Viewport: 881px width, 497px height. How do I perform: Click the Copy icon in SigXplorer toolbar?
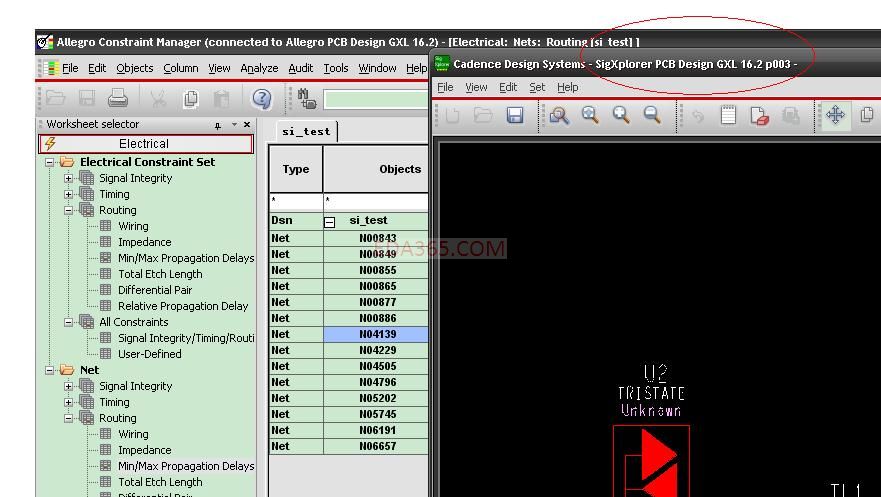point(867,115)
